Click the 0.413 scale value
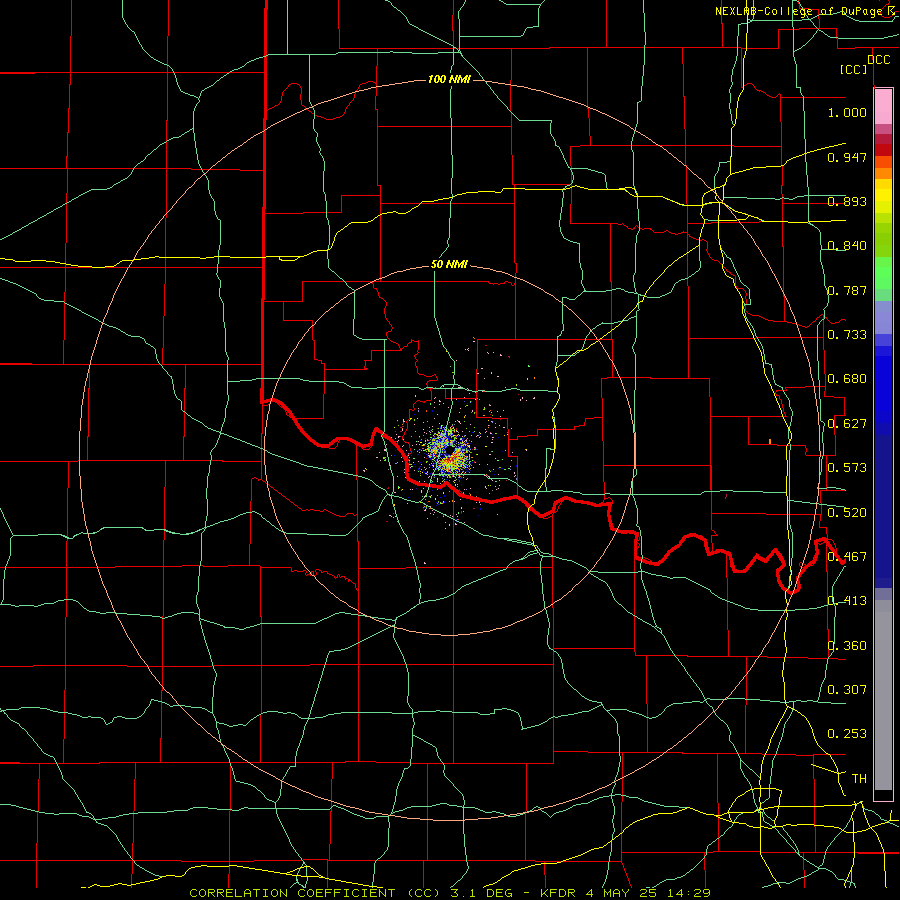The image size is (900, 900). 847,601
